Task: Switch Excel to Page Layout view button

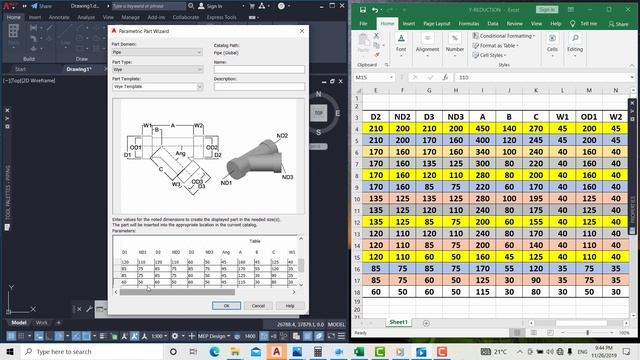Action: tap(533, 333)
